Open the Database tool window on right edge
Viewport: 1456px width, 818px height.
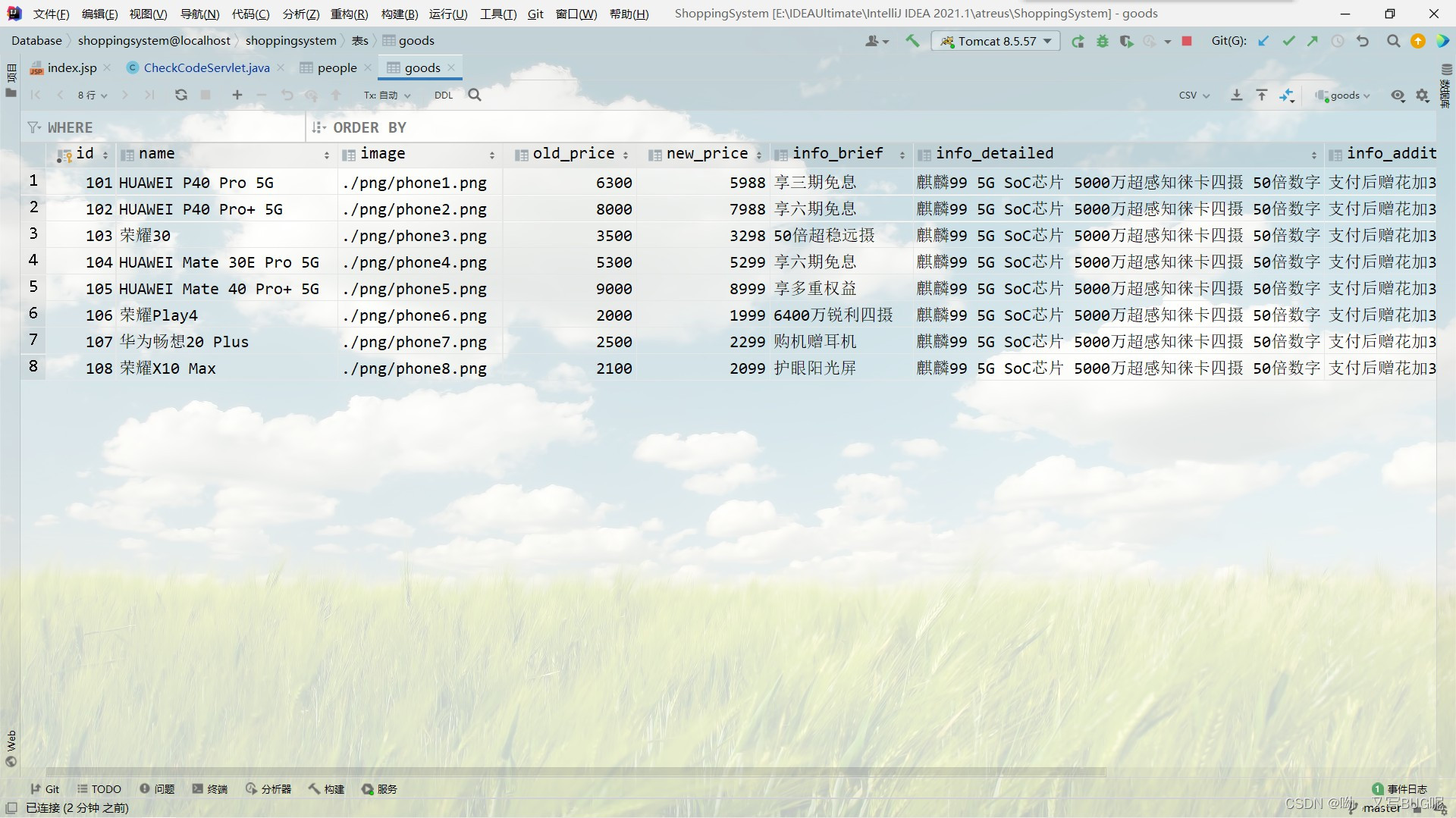pos(1446,85)
